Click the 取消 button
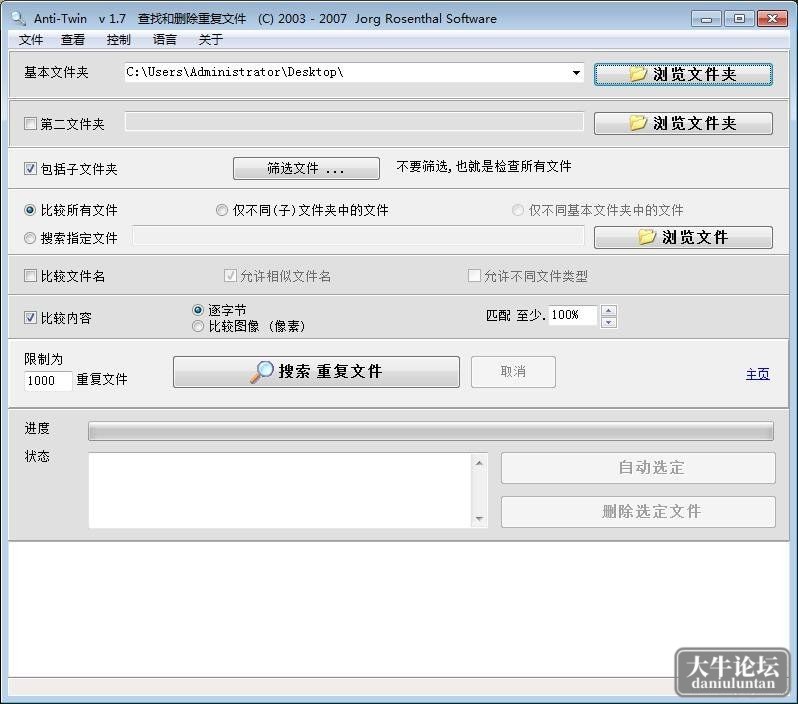 513,372
